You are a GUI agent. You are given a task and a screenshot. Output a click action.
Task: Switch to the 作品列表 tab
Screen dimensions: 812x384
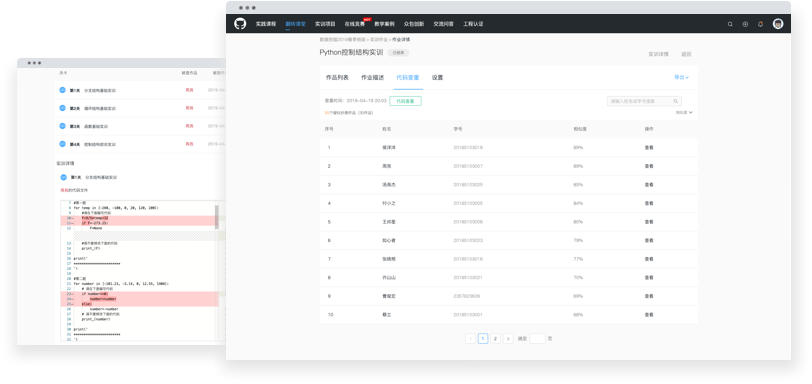(x=337, y=78)
